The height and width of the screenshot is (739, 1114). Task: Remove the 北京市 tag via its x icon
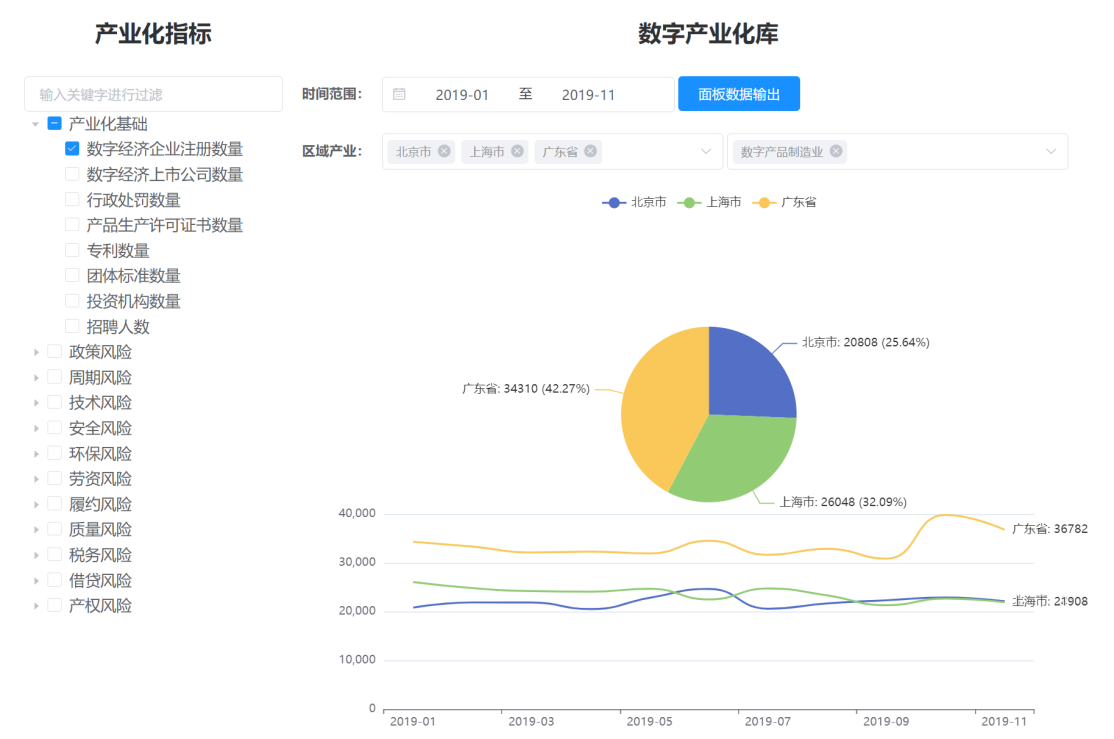[444, 151]
